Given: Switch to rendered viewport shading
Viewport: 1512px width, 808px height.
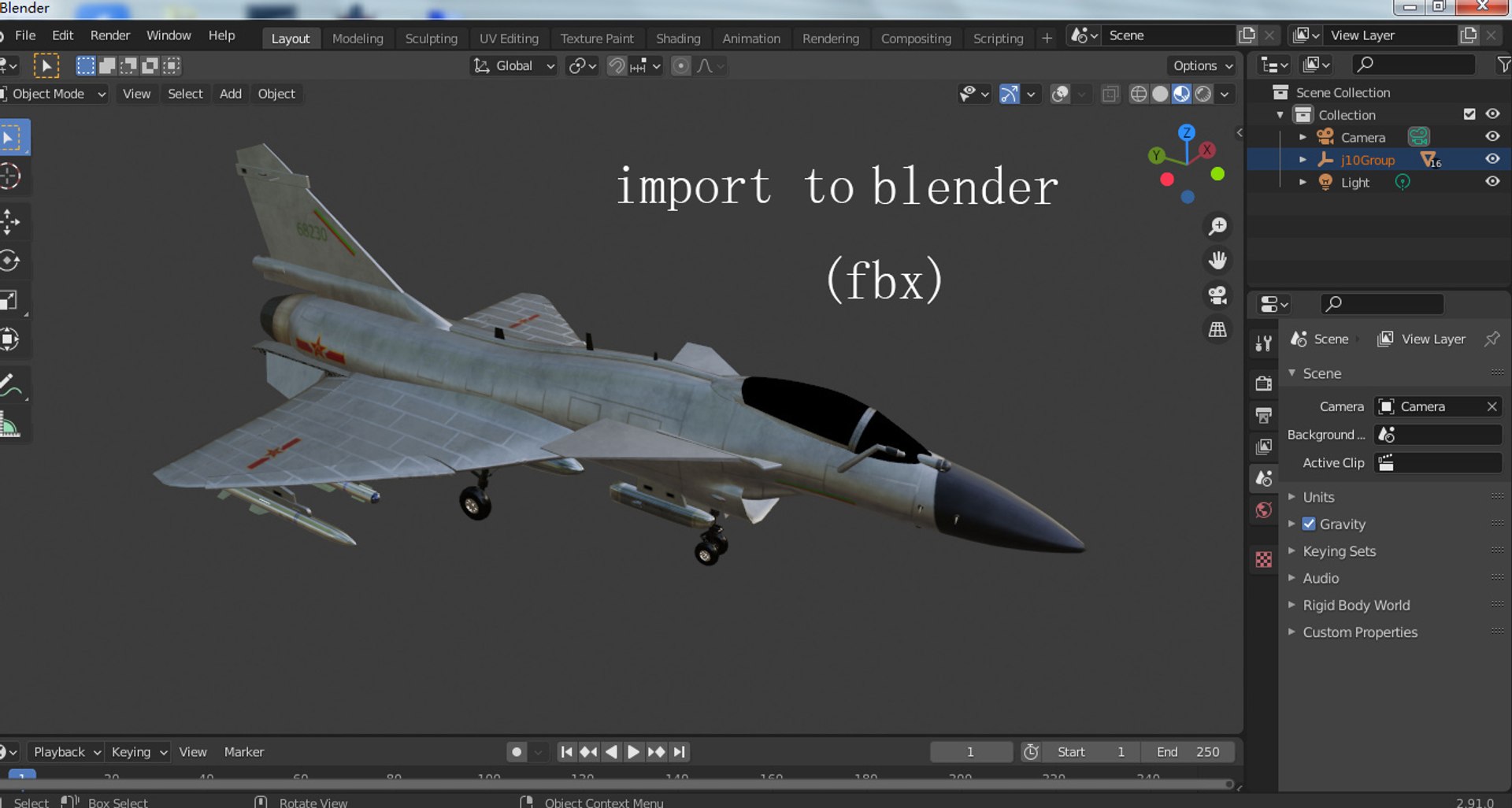Looking at the screenshot, I should click(1203, 95).
